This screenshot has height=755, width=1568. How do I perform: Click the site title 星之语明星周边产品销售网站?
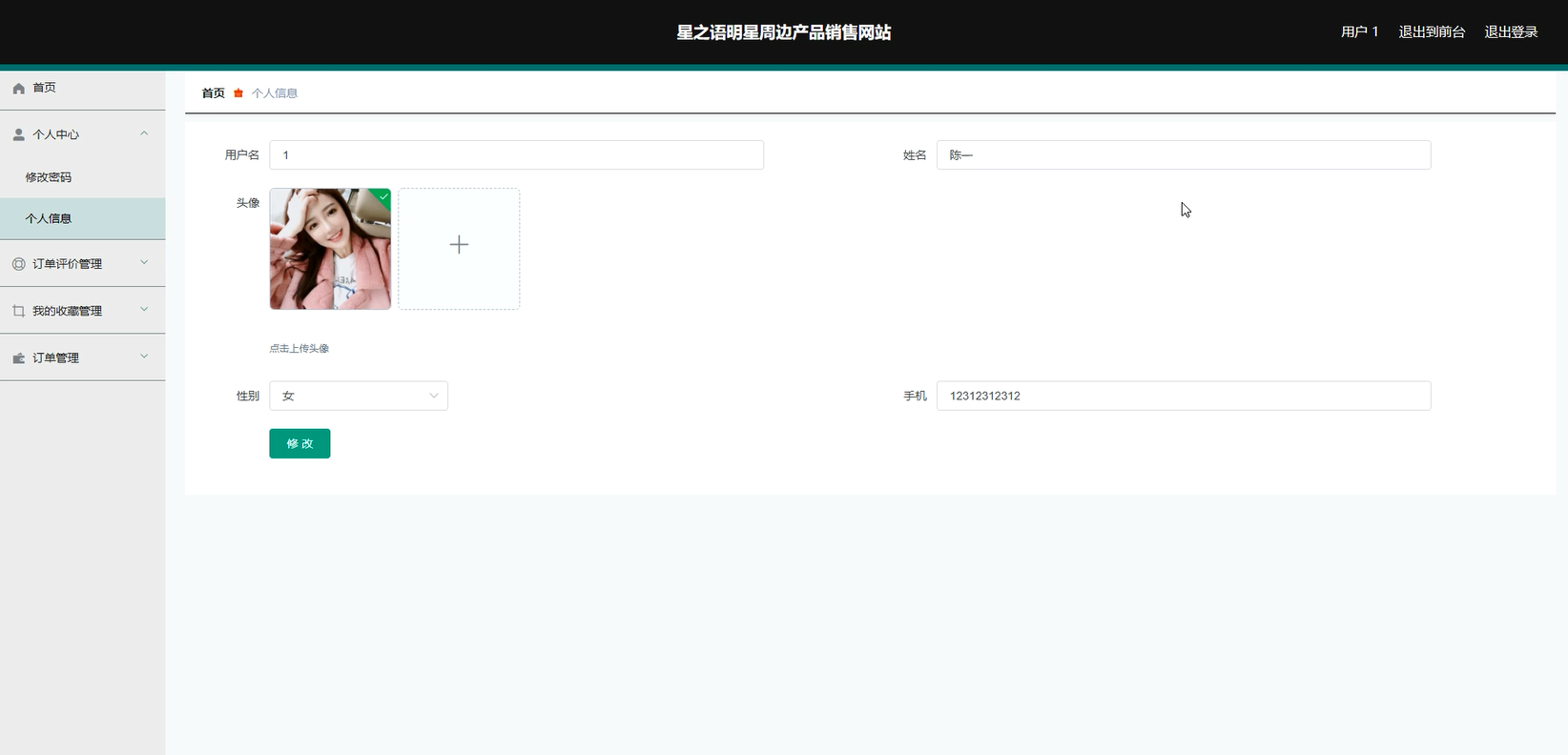[784, 32]
